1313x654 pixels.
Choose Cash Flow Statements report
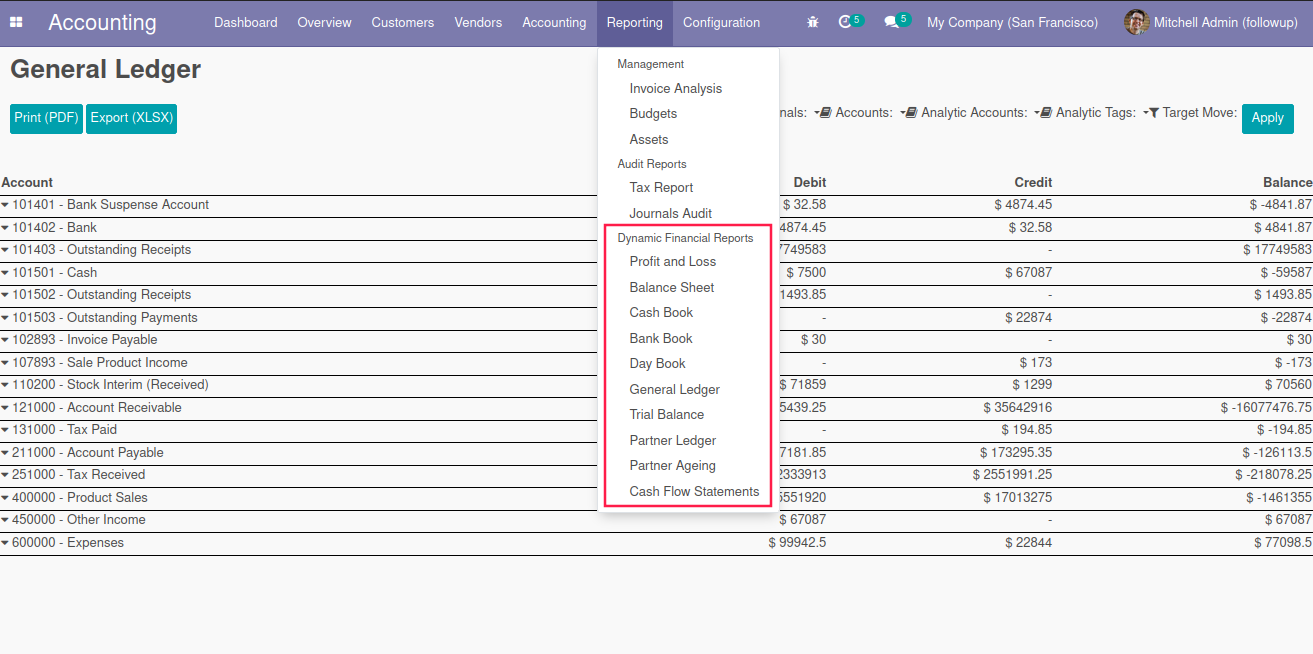[x=694, y=491]
